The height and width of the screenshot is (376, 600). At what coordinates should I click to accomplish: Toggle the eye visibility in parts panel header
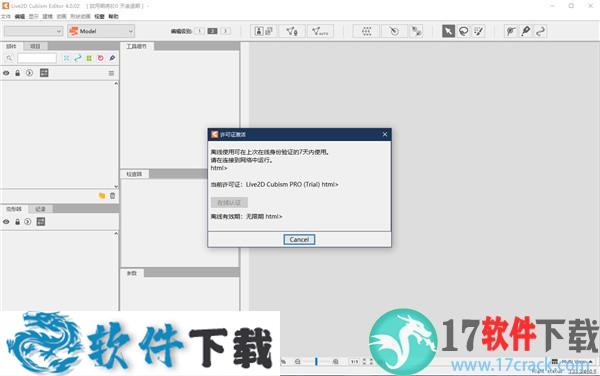click(6, 73)
